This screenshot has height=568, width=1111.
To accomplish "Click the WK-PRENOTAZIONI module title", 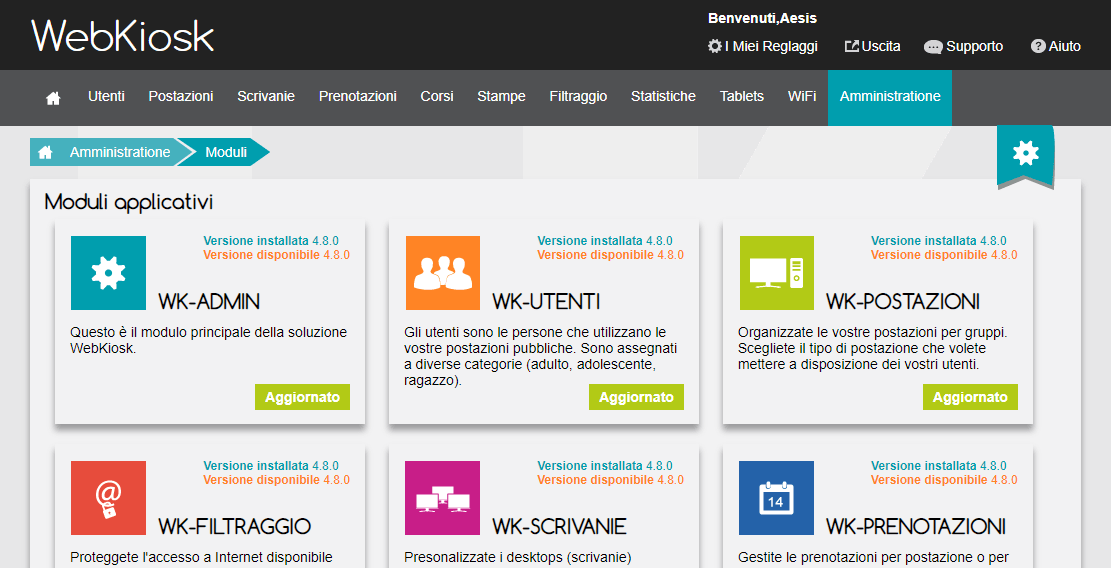I will [x=915, y=526].
